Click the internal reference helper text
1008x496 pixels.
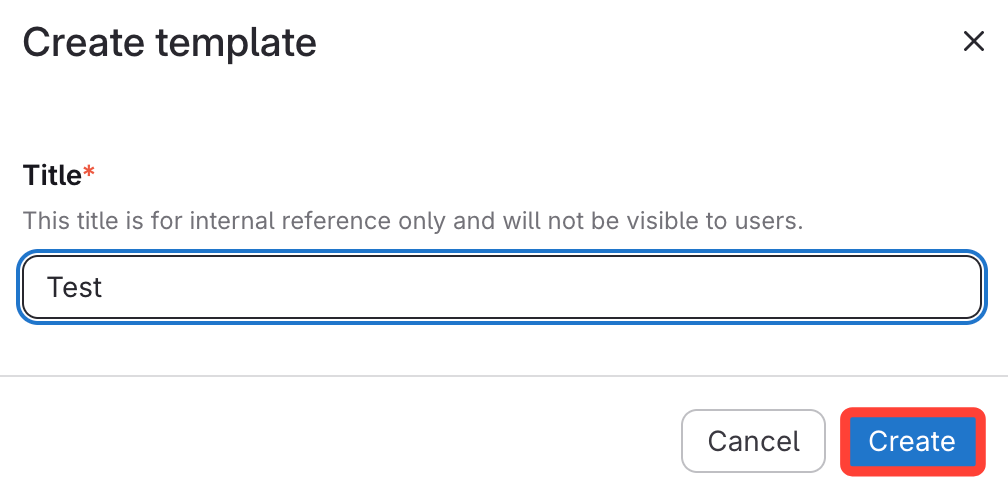[x=412, y=220]
